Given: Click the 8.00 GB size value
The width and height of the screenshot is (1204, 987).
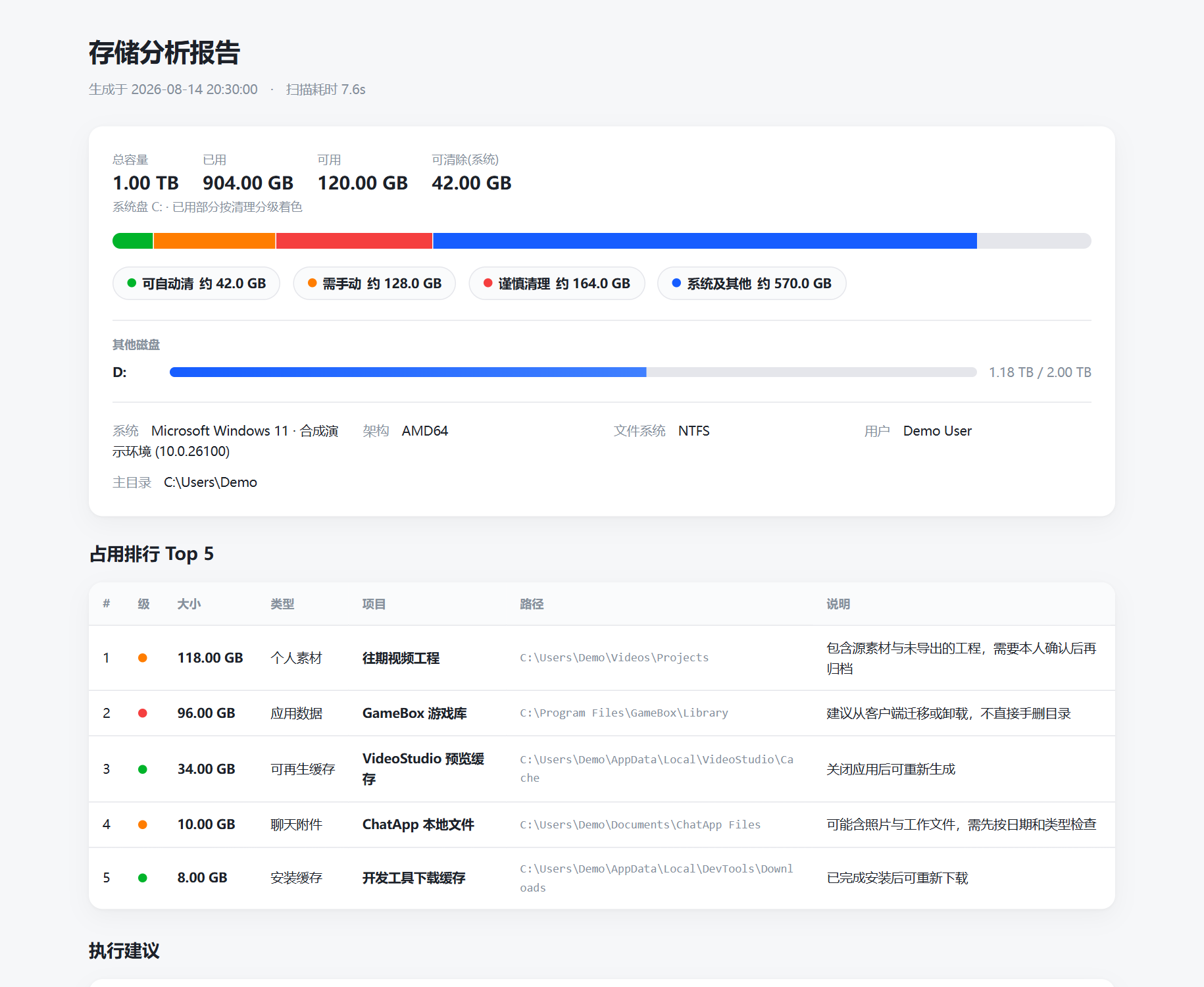Looking at the screenshot, I should point(202,878).
